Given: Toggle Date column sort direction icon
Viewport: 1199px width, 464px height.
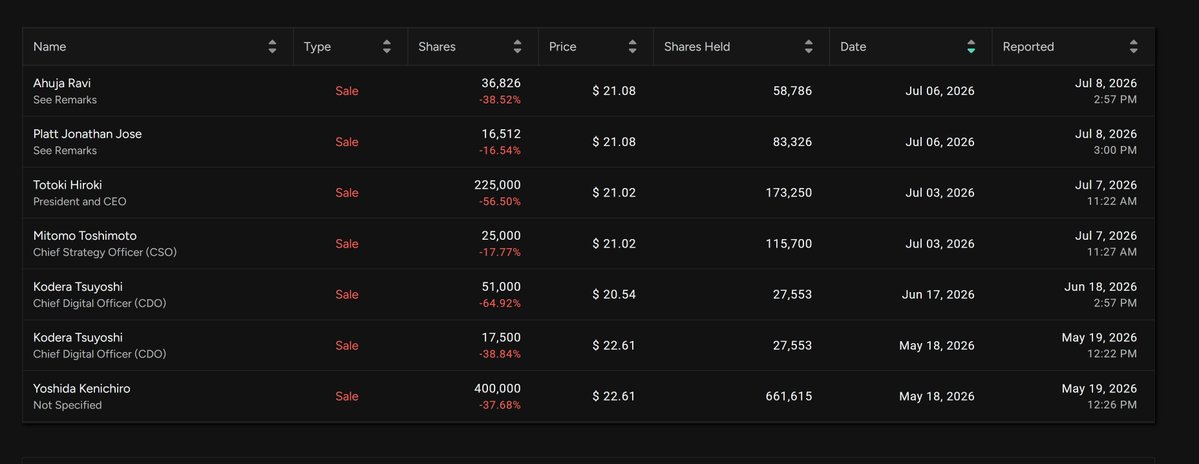Looking at the screenshot, I should click(971, 47).
